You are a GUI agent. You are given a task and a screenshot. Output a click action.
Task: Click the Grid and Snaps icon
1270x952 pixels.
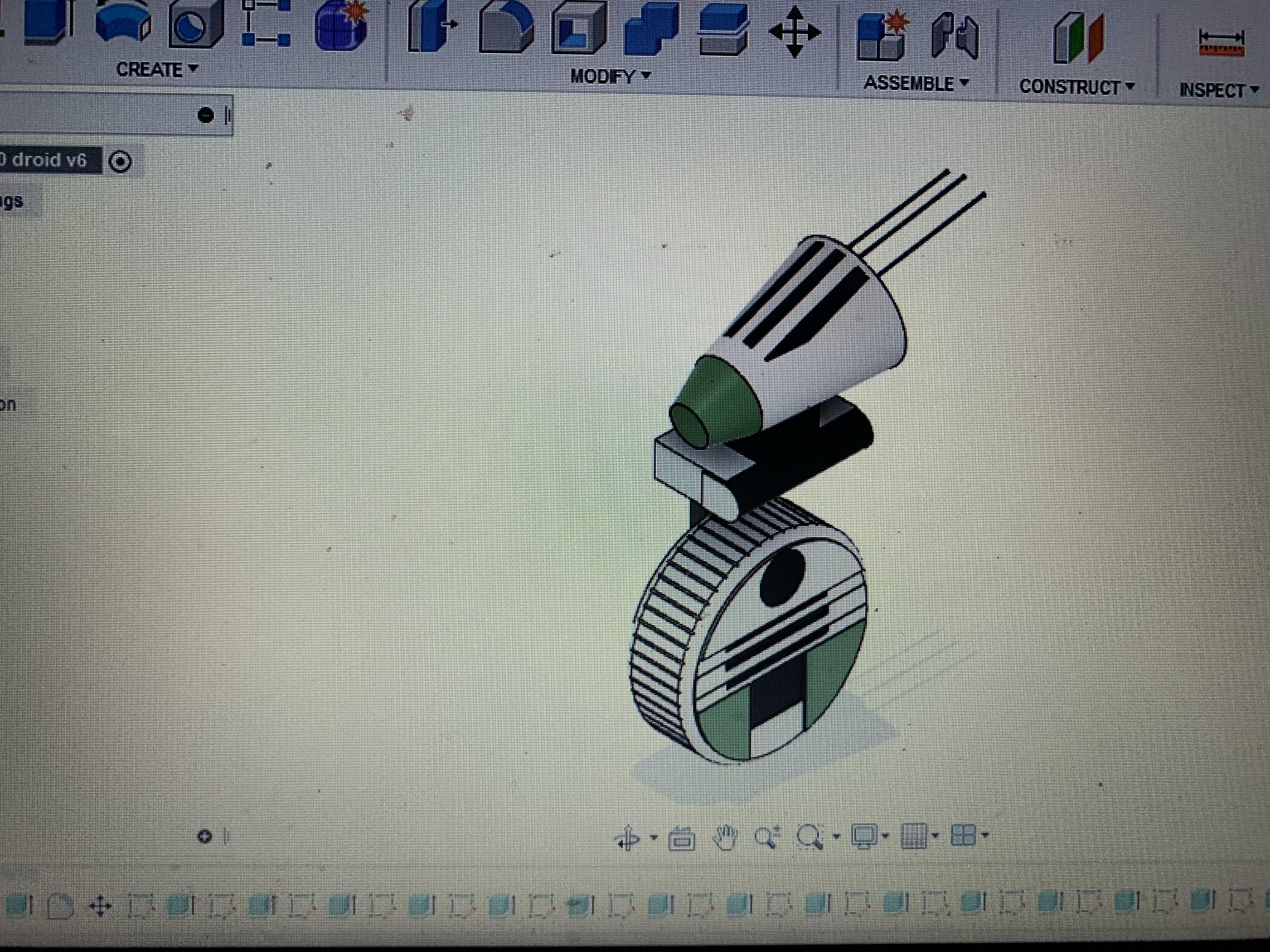[x=914, y=836]
